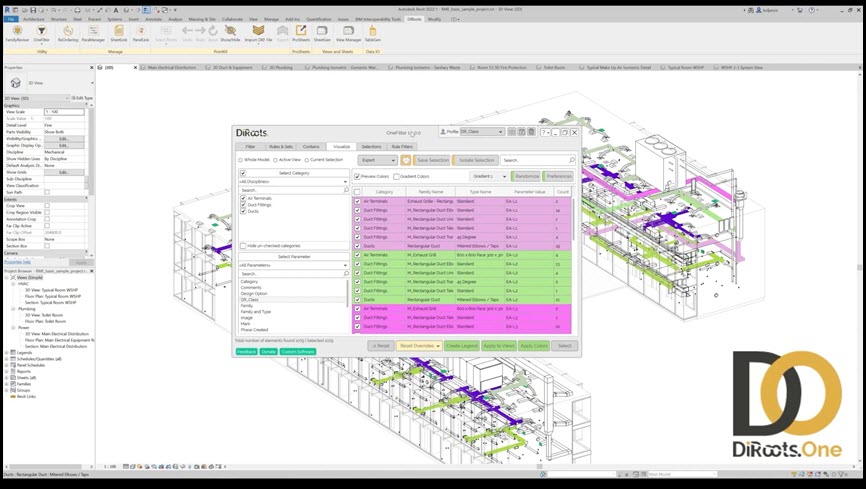Click the Save icon in quick access toolbar

[34, 10]
